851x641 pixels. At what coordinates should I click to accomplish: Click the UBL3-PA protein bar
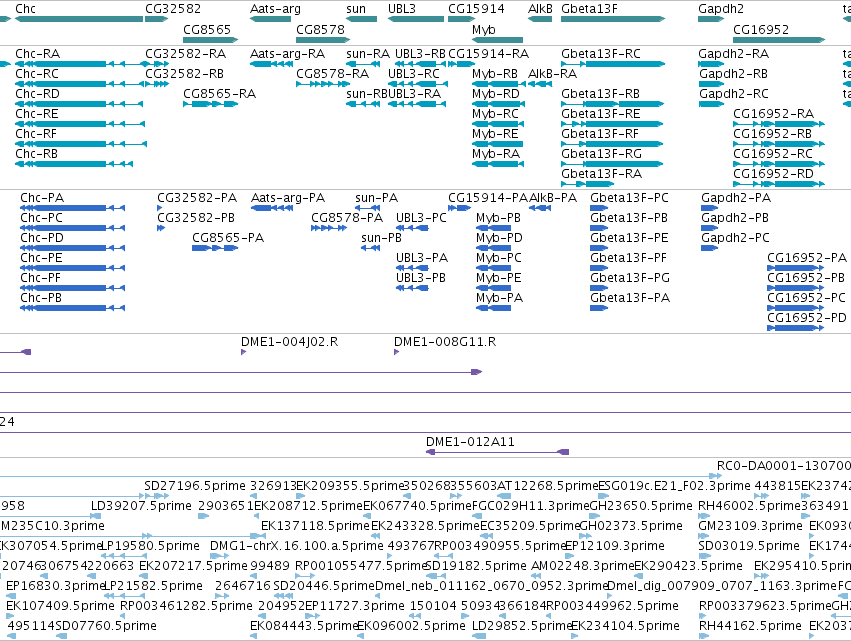point(412,268)
